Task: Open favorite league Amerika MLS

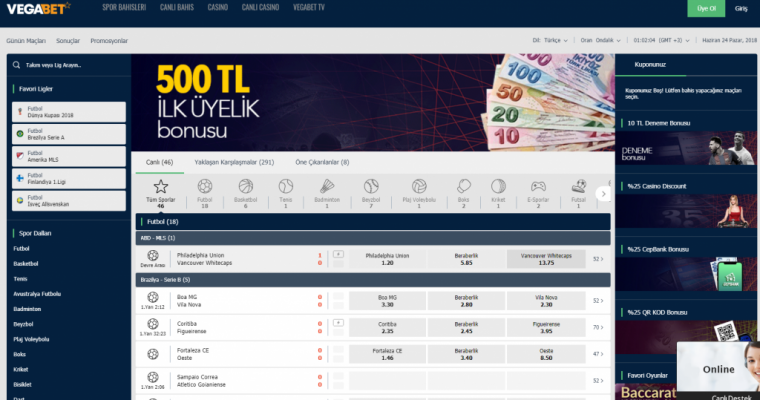Action: click(69, 157)
